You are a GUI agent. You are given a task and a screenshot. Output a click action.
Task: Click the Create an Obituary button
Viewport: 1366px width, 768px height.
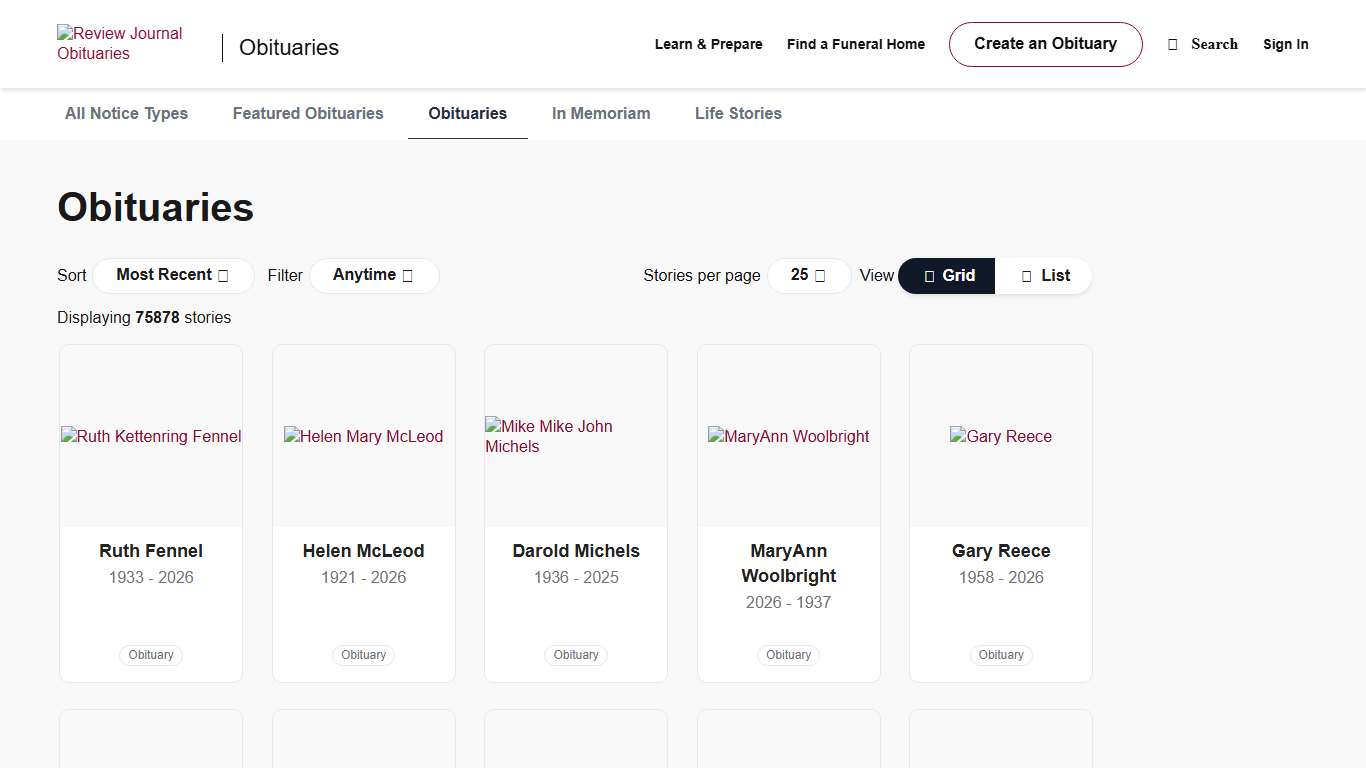(x=1045, y=44)
